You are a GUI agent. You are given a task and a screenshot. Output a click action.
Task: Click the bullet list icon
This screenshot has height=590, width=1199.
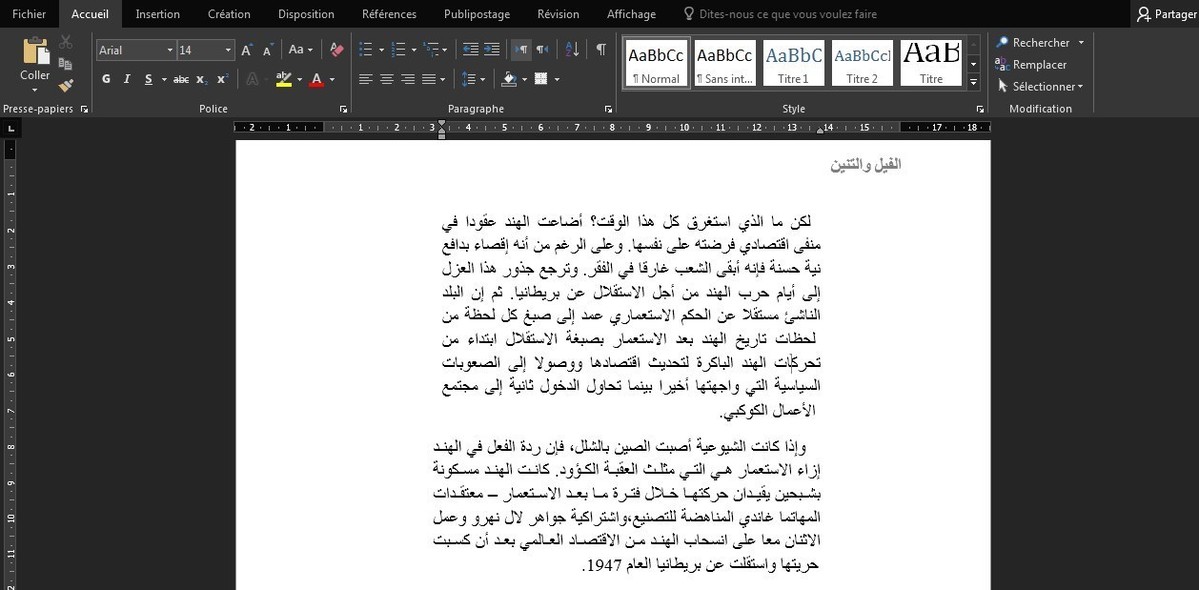[366, 50]
